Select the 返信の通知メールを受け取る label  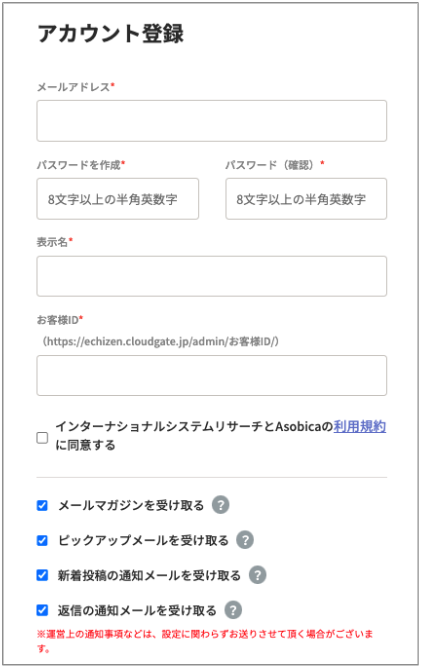point(137,611)
